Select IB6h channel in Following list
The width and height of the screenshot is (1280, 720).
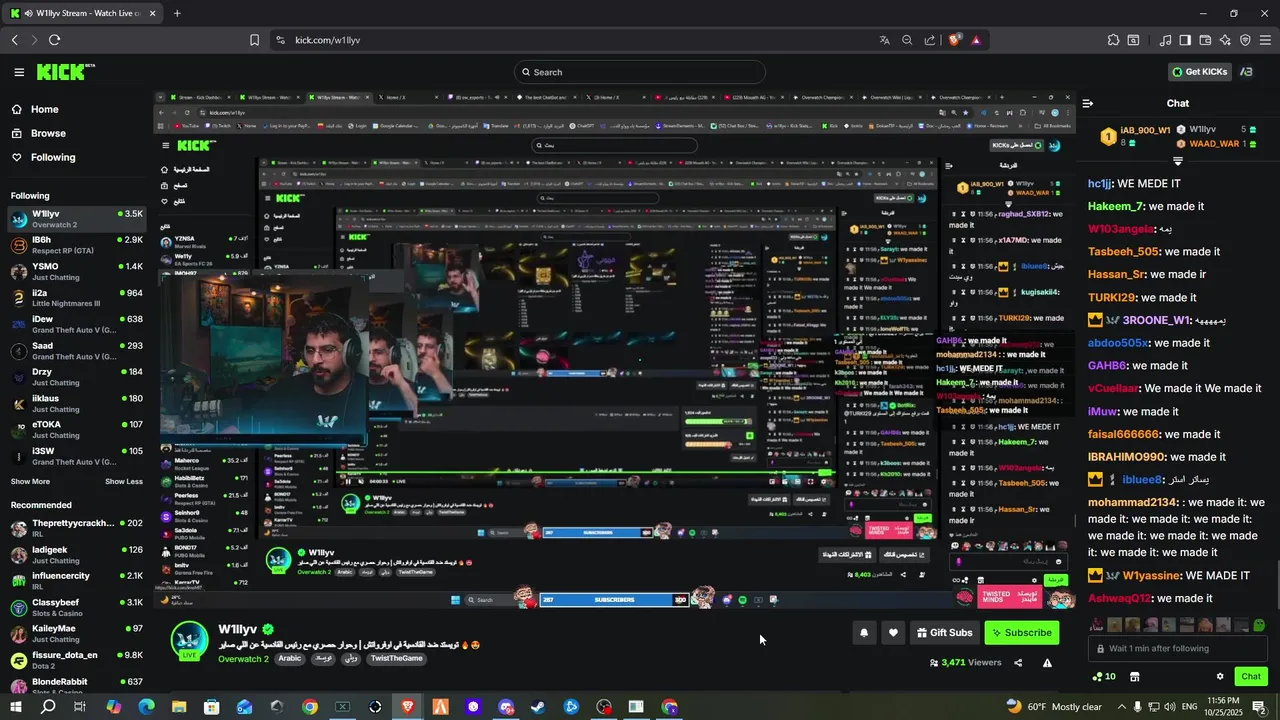coord(77,245)
